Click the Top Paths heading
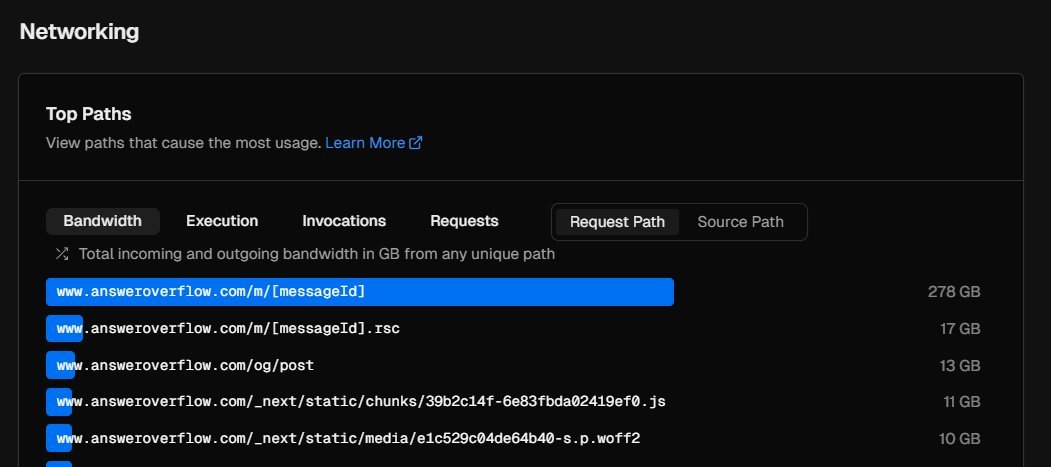 point(89,114)
